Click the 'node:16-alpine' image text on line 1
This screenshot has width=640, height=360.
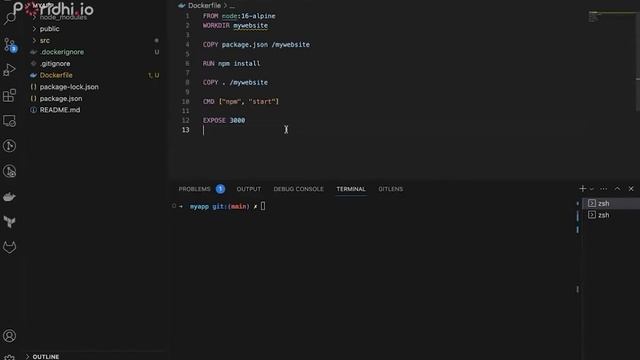(249, 16)
